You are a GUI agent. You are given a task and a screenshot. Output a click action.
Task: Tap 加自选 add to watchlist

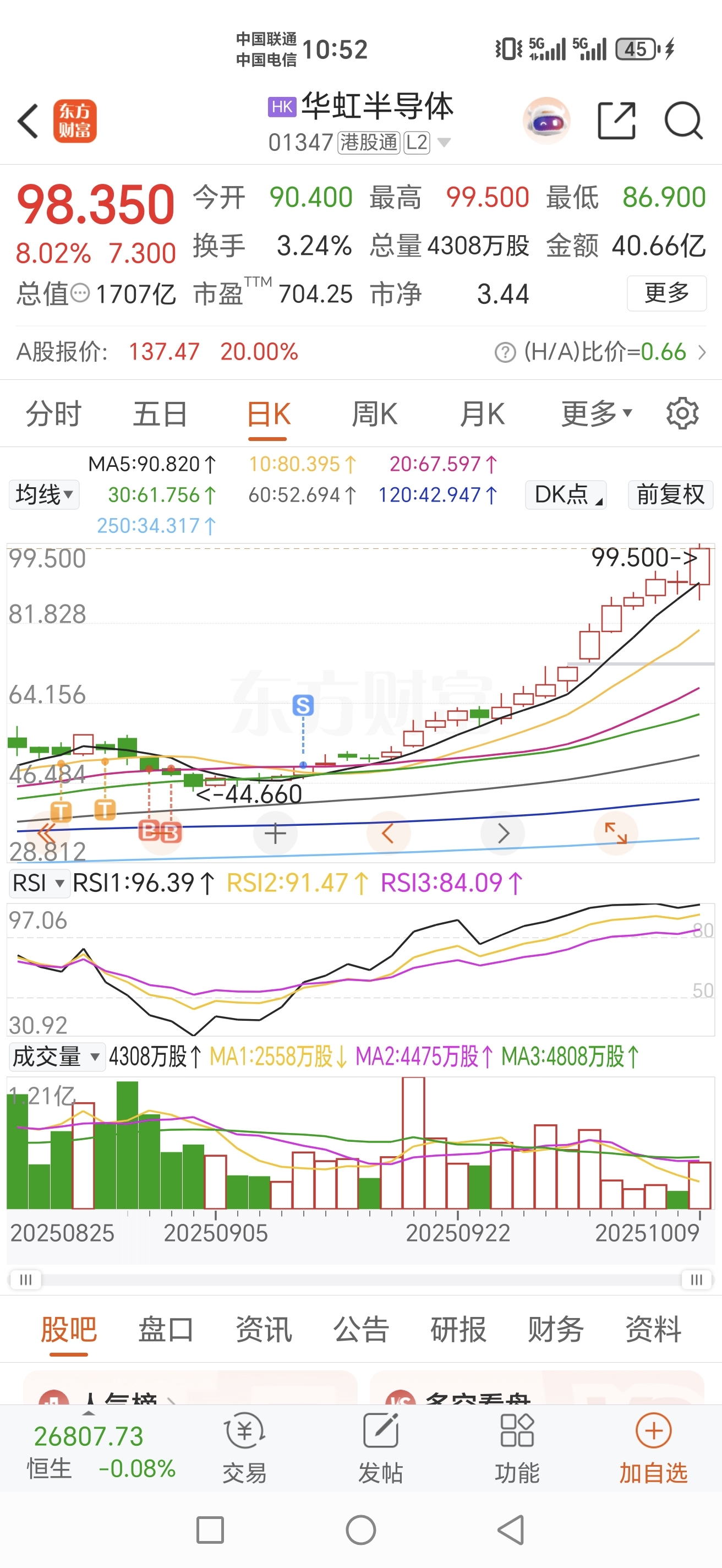653,1449
